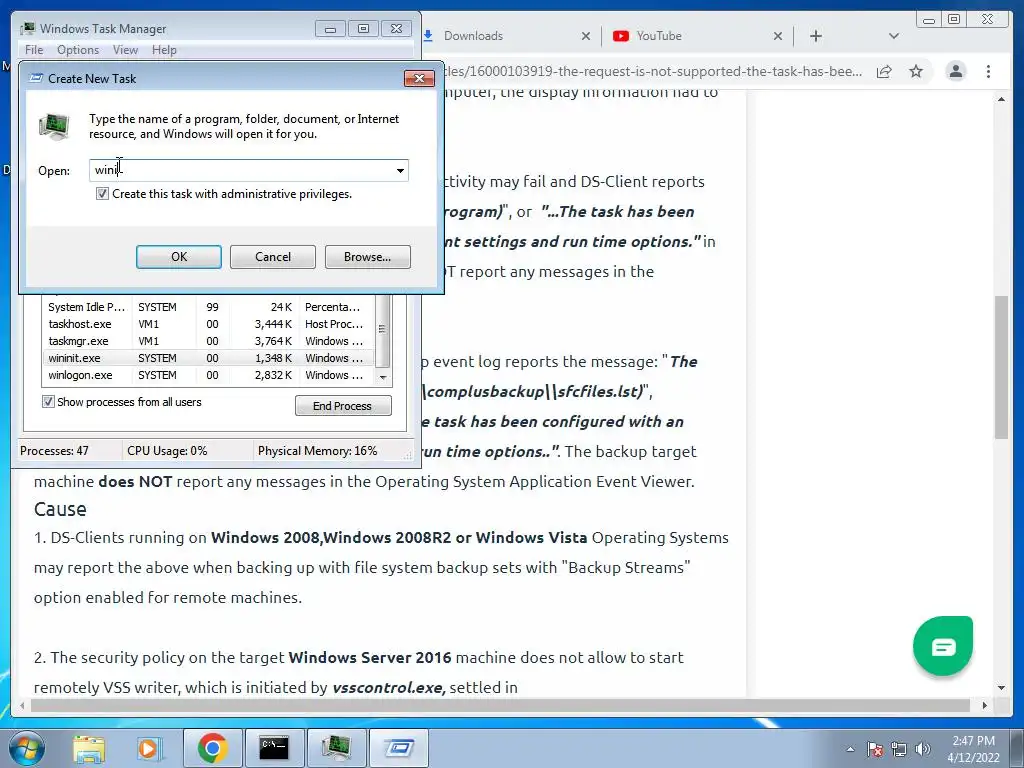Screen dimensions: 1024x768
Task: Click the web page vertical scrollbar thumb
Action: (1001, 367)
